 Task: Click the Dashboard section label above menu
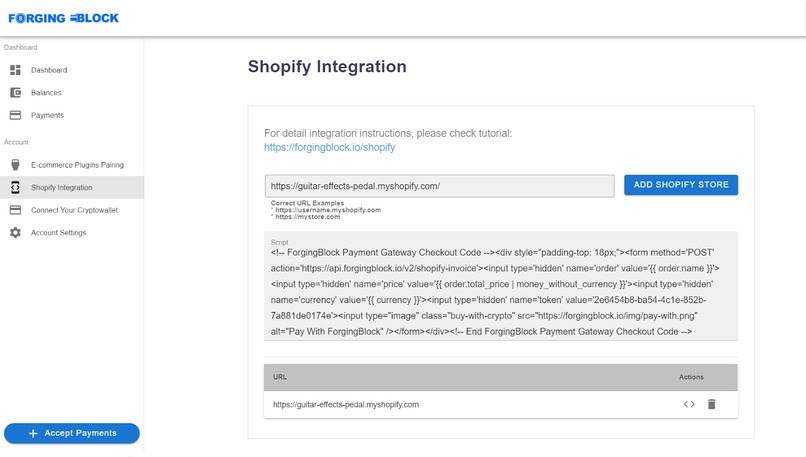point(21,47)
